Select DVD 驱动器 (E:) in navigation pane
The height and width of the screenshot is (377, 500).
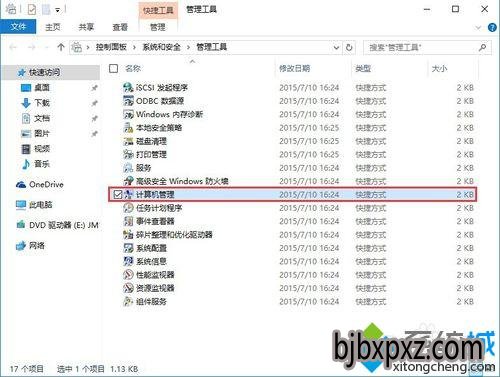63,225
